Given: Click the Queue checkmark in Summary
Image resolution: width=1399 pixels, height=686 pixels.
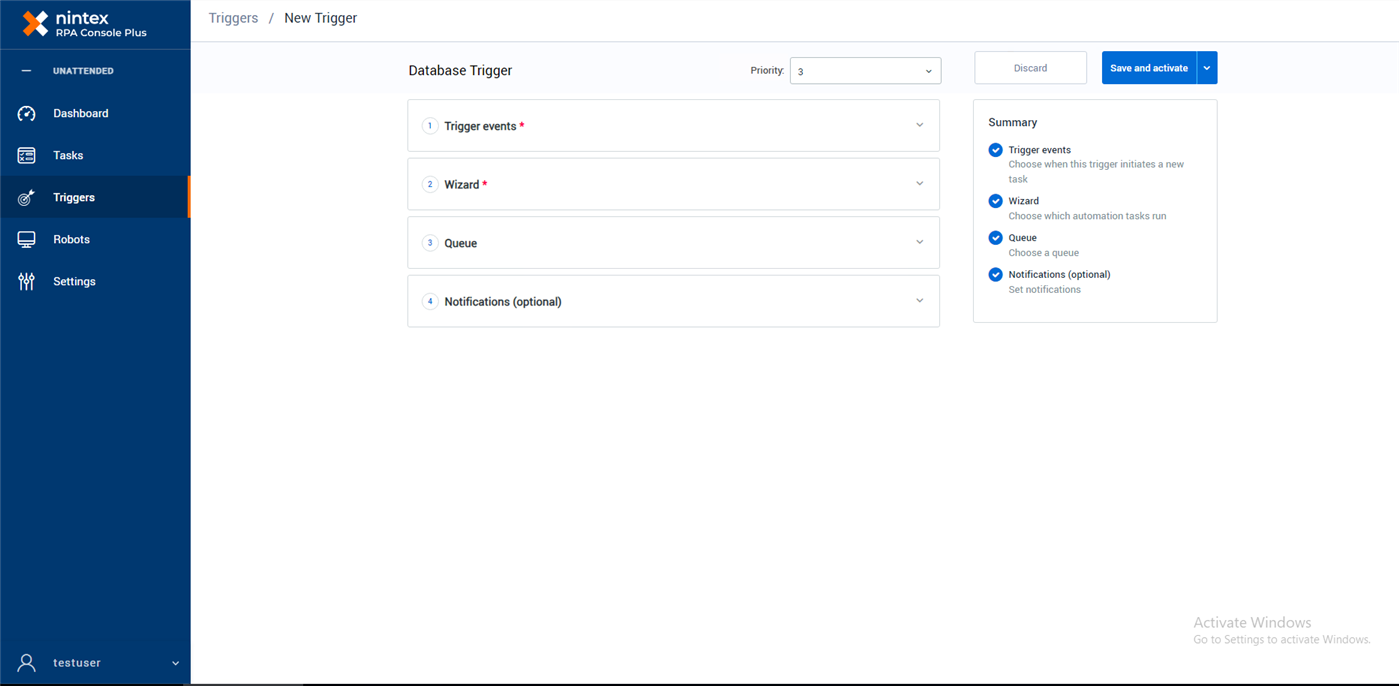Looking at the screenshot, I should 995,238.
